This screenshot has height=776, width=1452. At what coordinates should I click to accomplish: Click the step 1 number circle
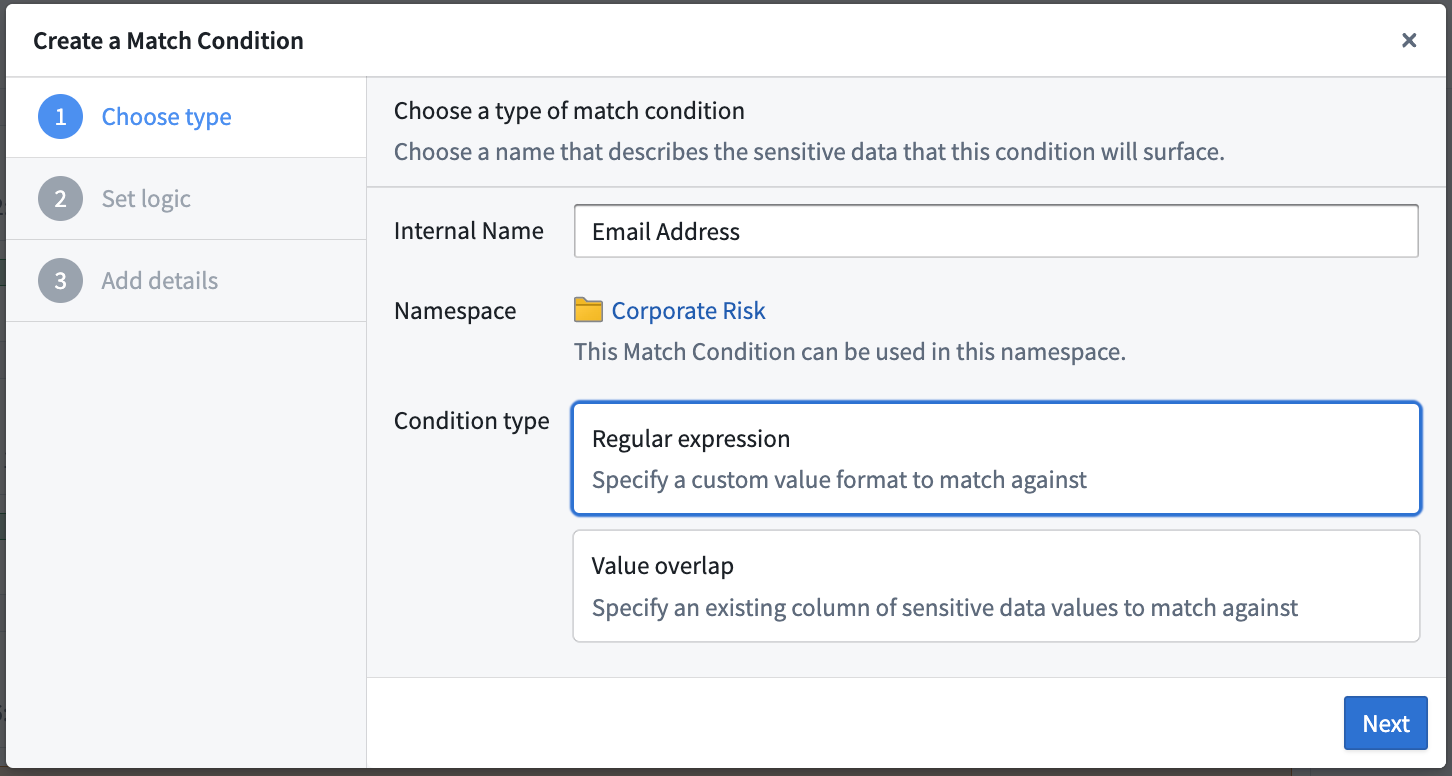[60, 117]
